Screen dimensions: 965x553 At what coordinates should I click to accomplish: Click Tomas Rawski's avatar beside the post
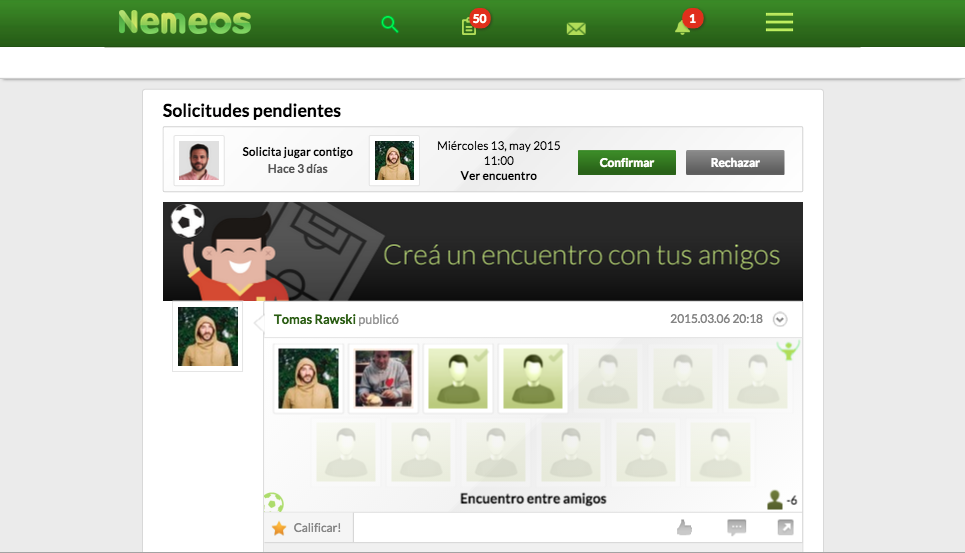[207, 336]
